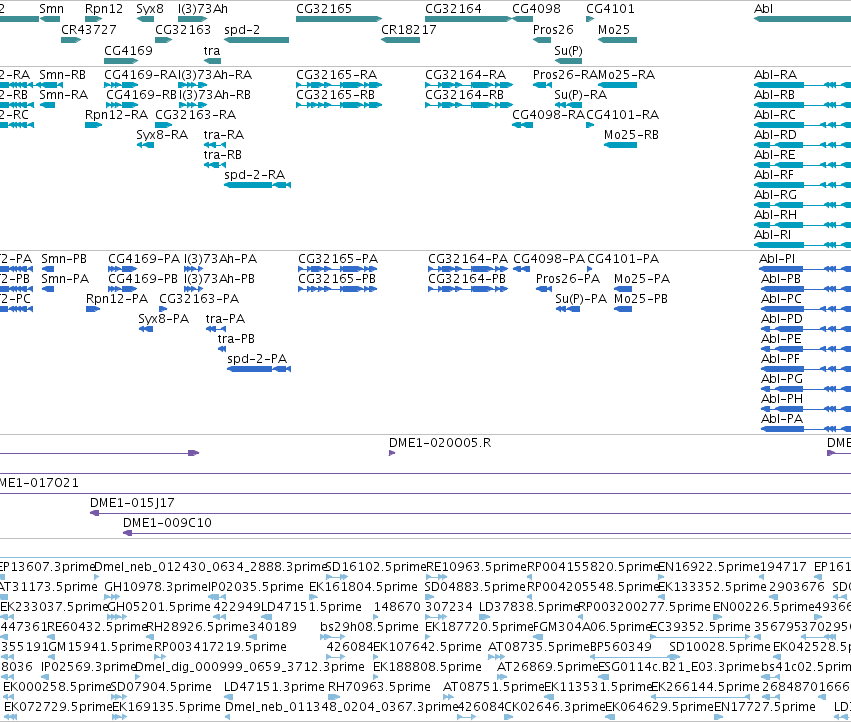Select the spd-2 gene bar in gene track
The height and width of the screenshot is (722, 851).
(x=257, y=40)
